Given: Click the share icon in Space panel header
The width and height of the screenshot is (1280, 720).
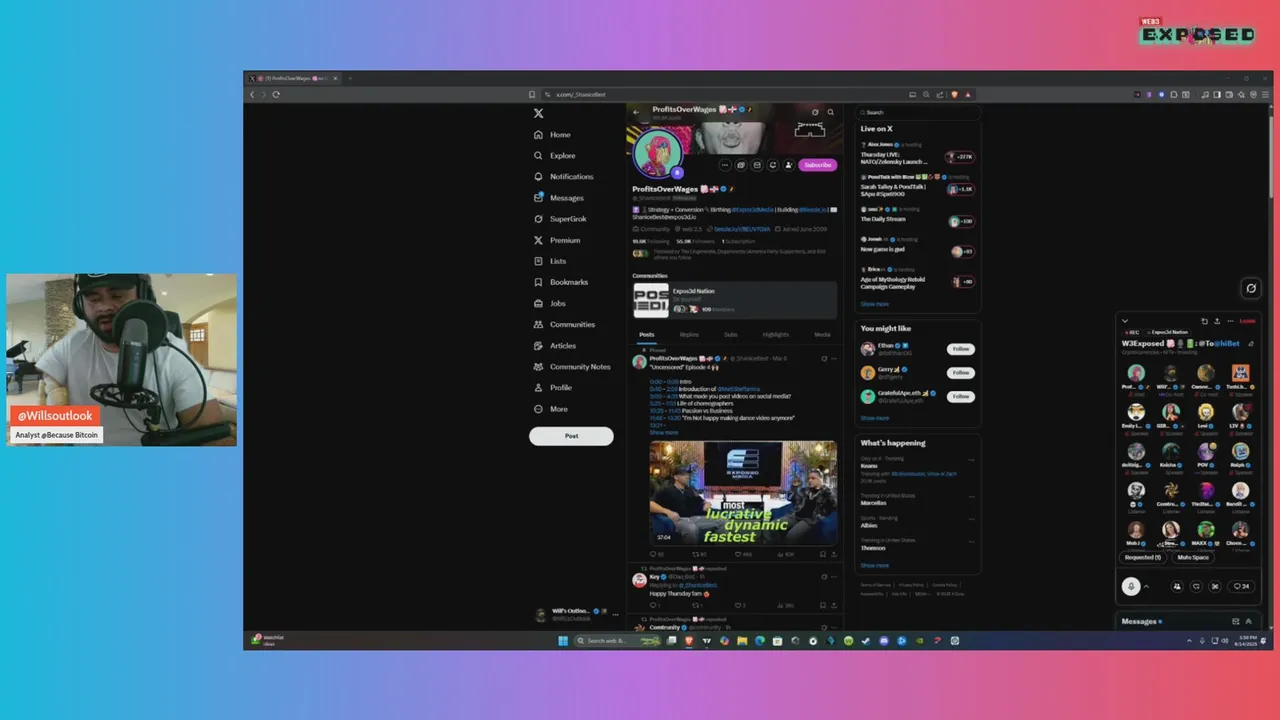Looking at the screenshot, I should pos(1217,321).
